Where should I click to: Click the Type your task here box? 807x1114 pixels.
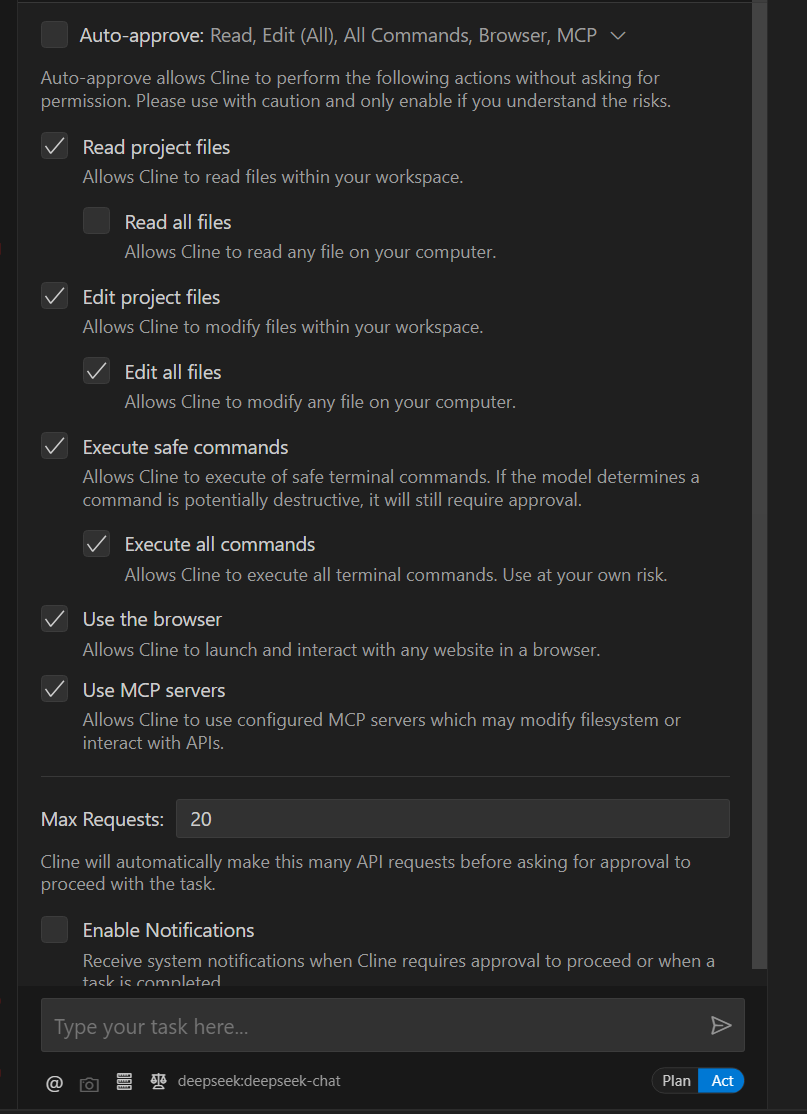click(370, 1026)
